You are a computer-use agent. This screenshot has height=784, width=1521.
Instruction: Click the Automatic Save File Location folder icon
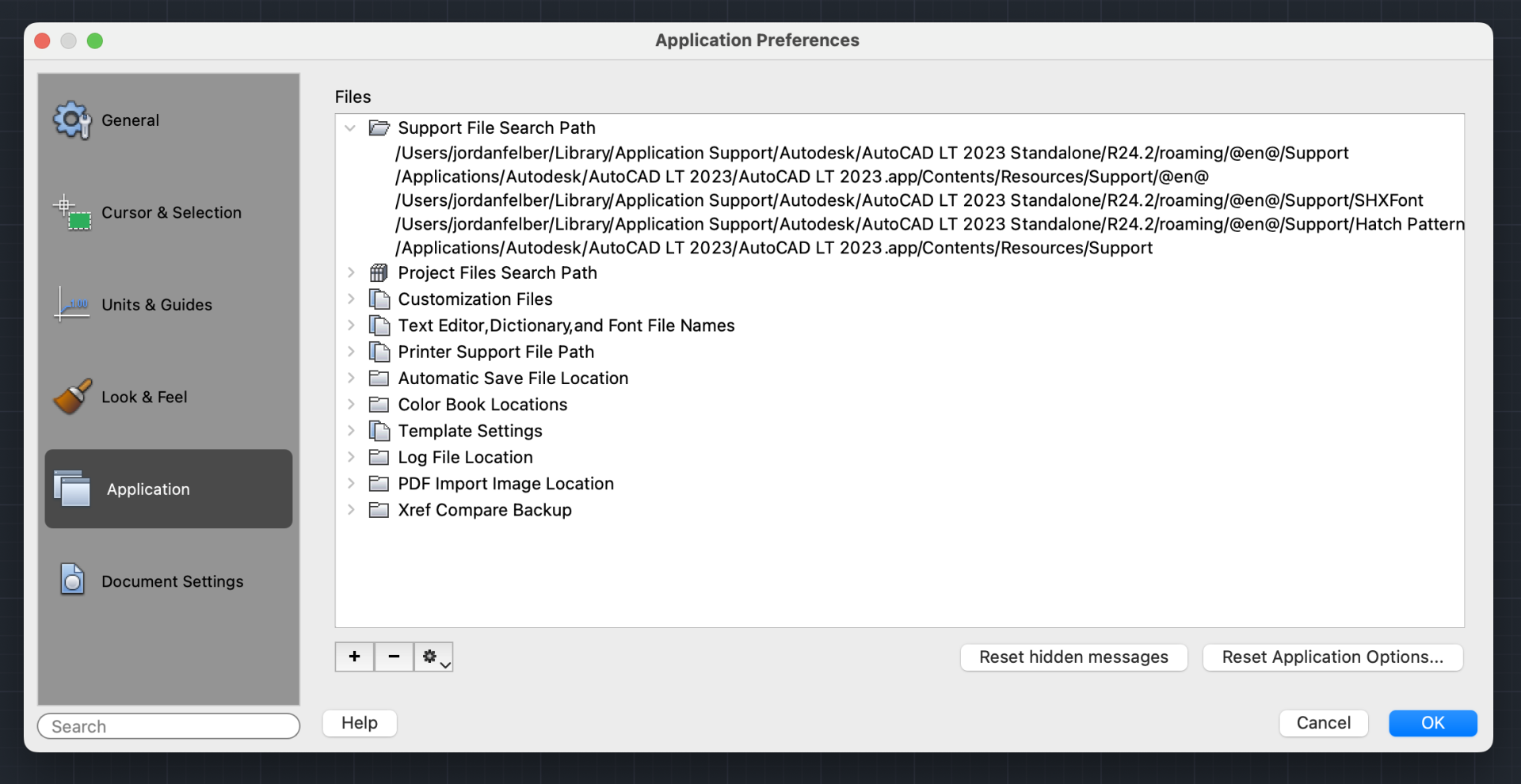point(379,378)
